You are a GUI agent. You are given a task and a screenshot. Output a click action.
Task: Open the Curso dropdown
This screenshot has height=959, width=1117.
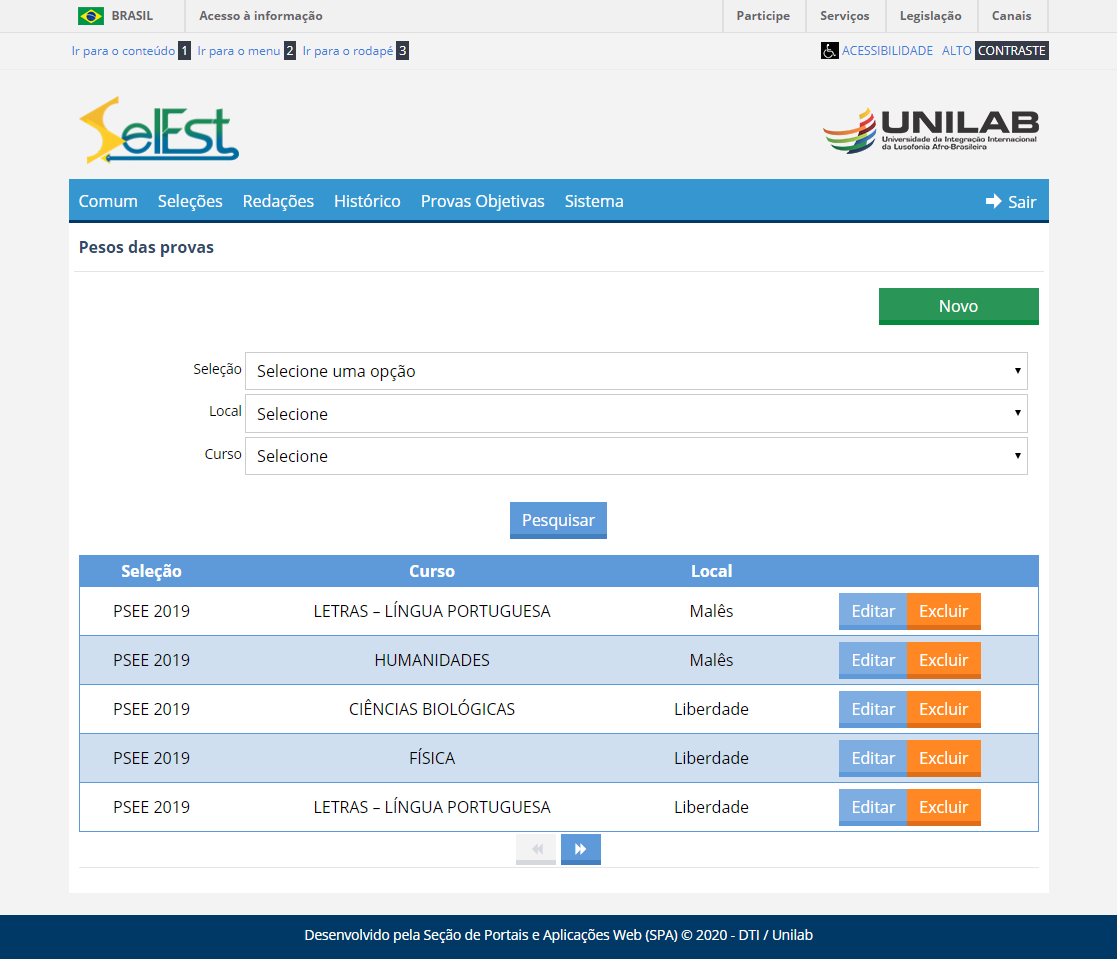636,456
